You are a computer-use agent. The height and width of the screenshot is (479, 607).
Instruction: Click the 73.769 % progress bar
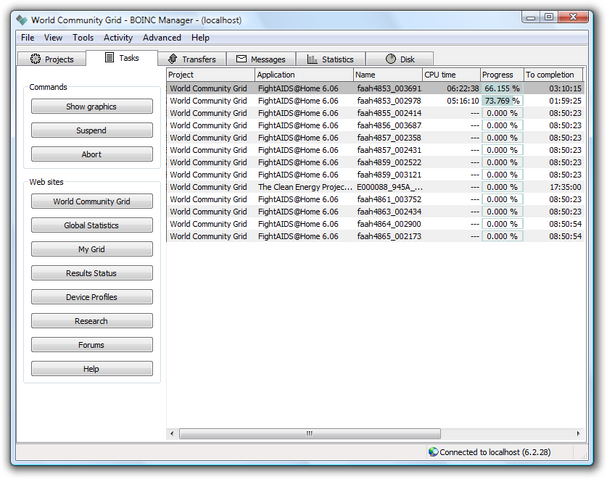point(502,101)
